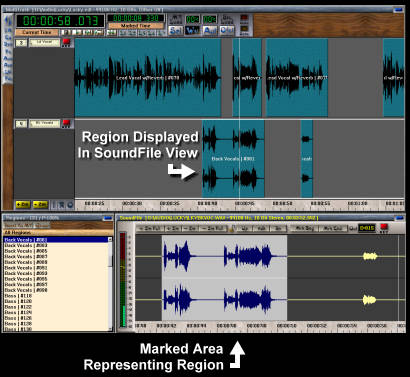Click the yellow waveform blip in SoundFile upper channel
The image size is (410, 377).
pos(370,256)
